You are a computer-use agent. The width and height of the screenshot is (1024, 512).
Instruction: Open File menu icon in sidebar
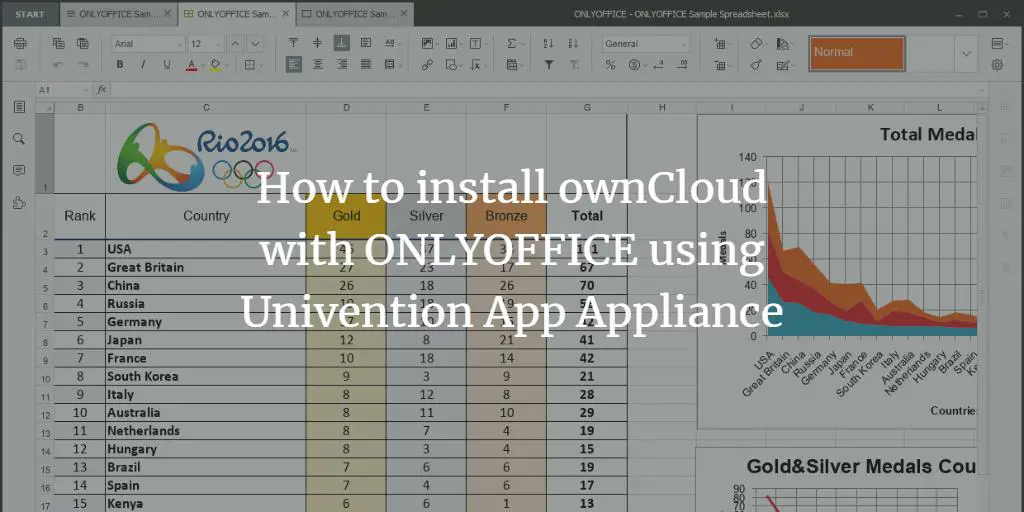tap(19, 107)
